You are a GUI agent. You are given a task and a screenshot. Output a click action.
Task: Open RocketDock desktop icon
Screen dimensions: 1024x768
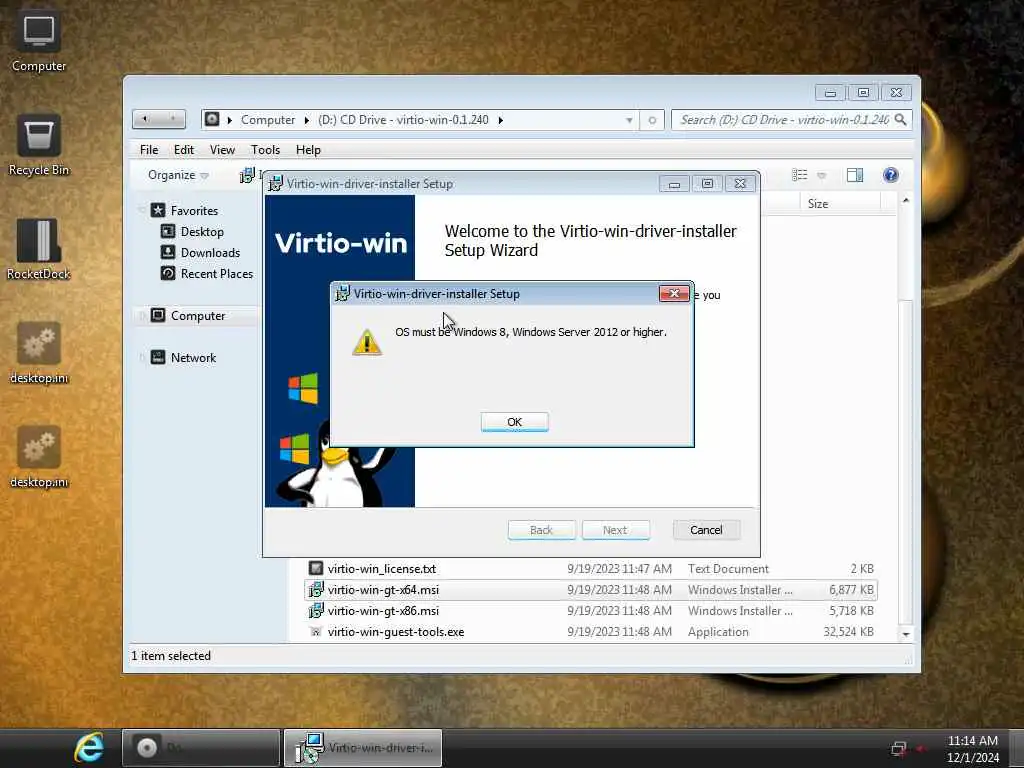39,249
